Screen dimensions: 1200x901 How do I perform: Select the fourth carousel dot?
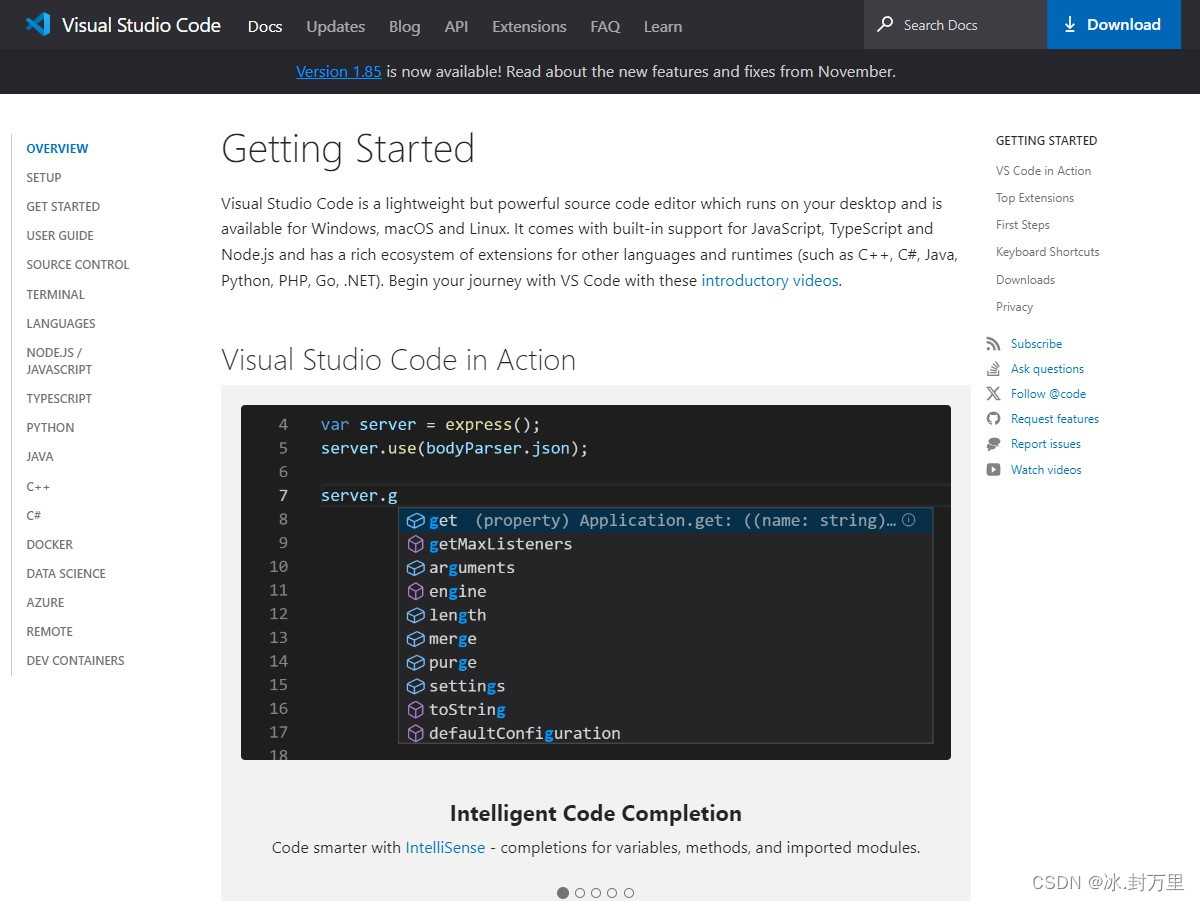[x=612, y=893]
